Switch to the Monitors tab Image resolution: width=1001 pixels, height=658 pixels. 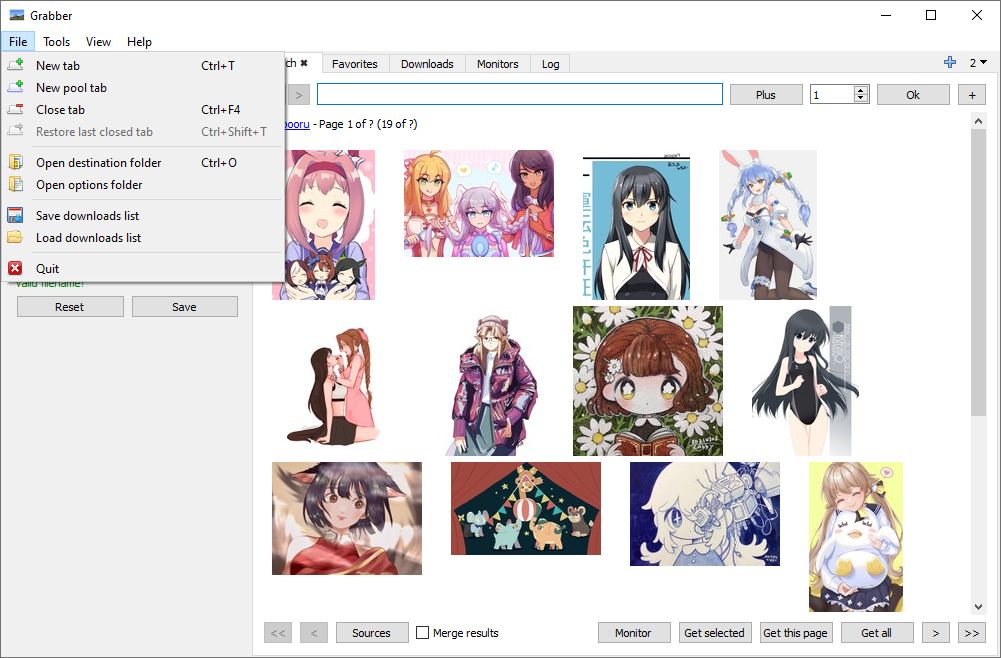[x=497, y=64]
